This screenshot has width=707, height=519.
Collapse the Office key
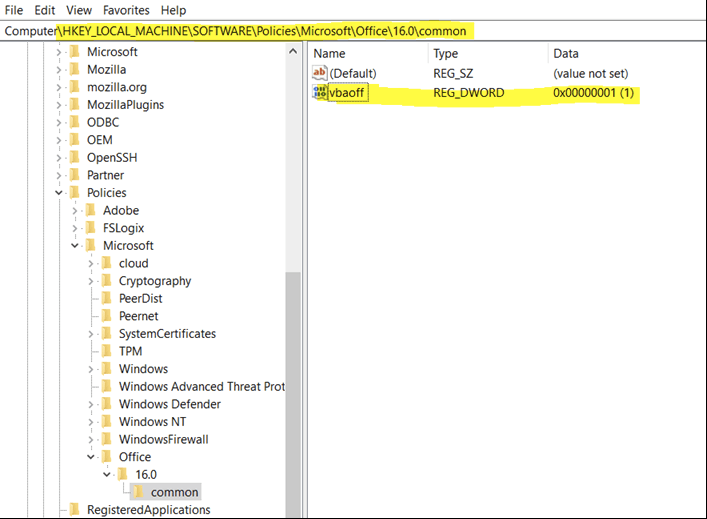[x=91, y=457]
